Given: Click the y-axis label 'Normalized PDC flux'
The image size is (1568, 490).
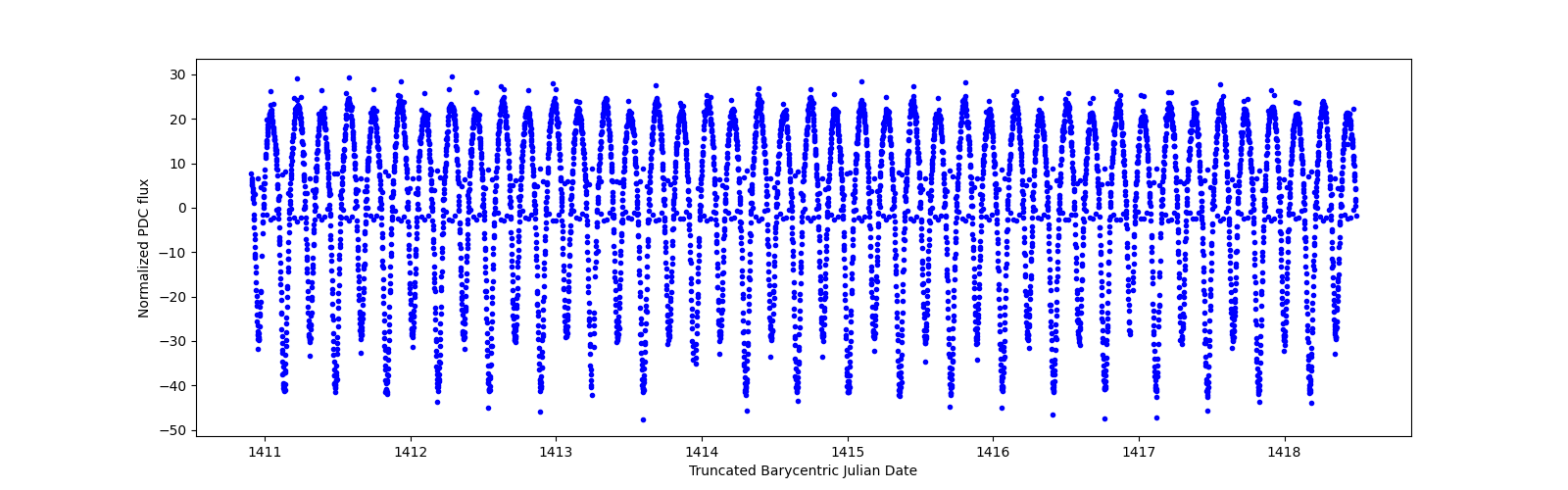Looking at the screenshot, I should click(144, 248).
